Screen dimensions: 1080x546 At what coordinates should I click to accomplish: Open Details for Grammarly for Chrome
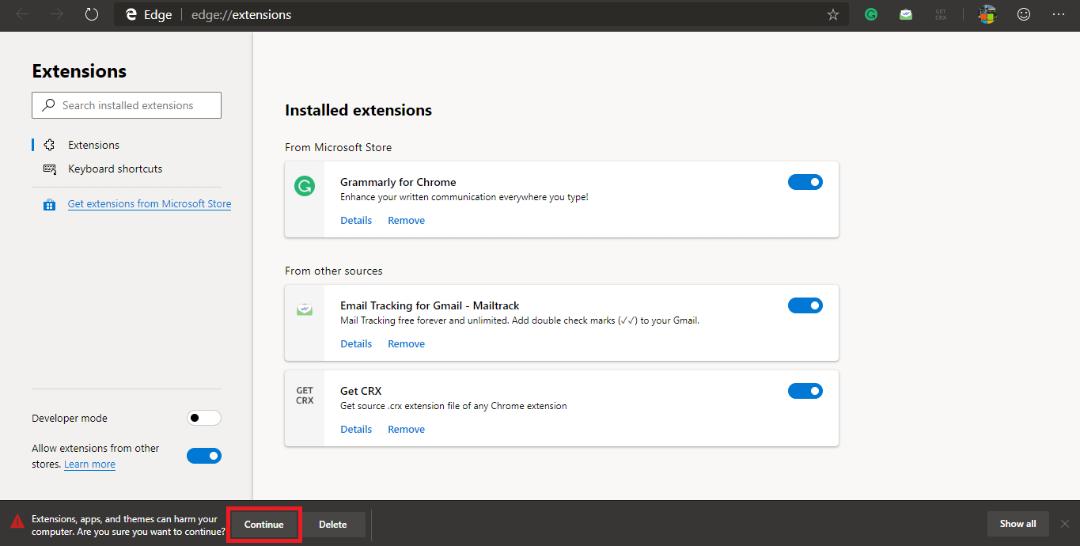(x=356, y=220)
